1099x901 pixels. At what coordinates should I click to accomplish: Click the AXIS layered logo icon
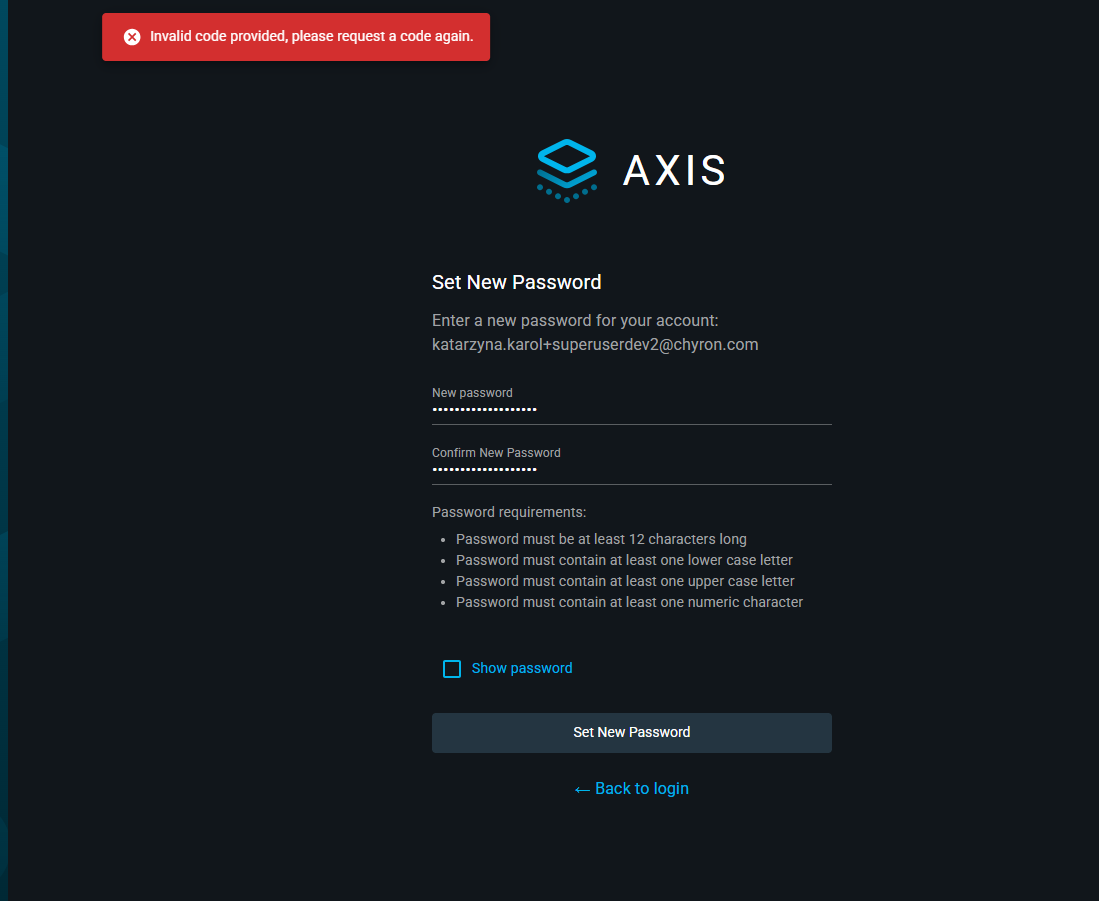pyautogui.click(x=567, y=169)
